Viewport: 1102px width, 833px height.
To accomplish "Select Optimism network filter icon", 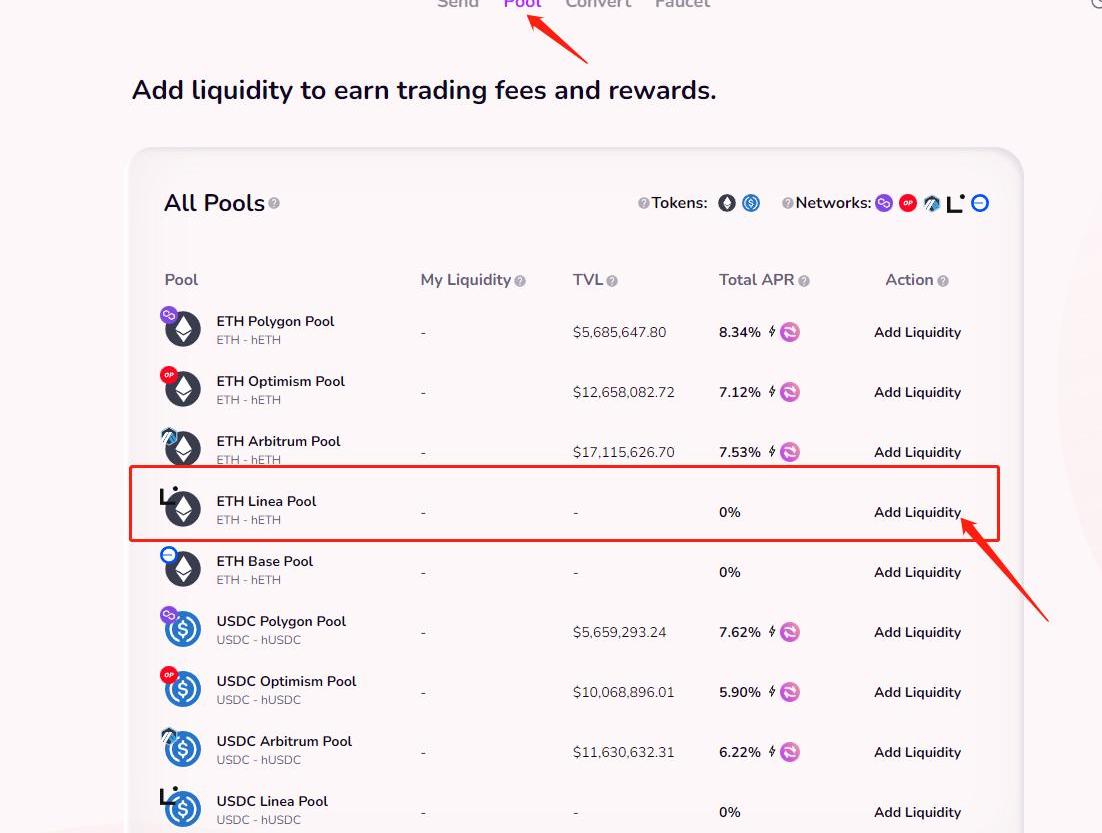I will (x=908, y=203).
